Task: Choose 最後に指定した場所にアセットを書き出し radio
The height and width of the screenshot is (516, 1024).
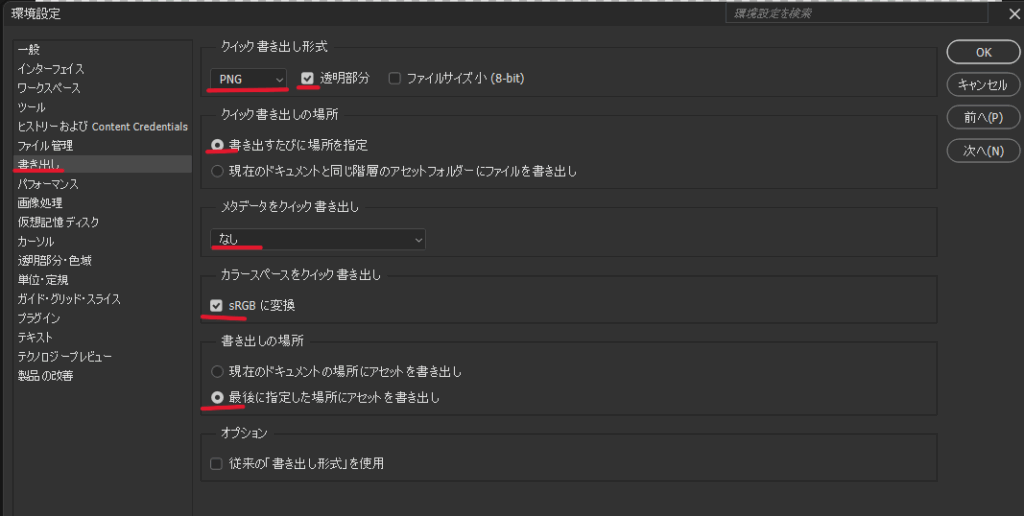Action: coord(217,397)
